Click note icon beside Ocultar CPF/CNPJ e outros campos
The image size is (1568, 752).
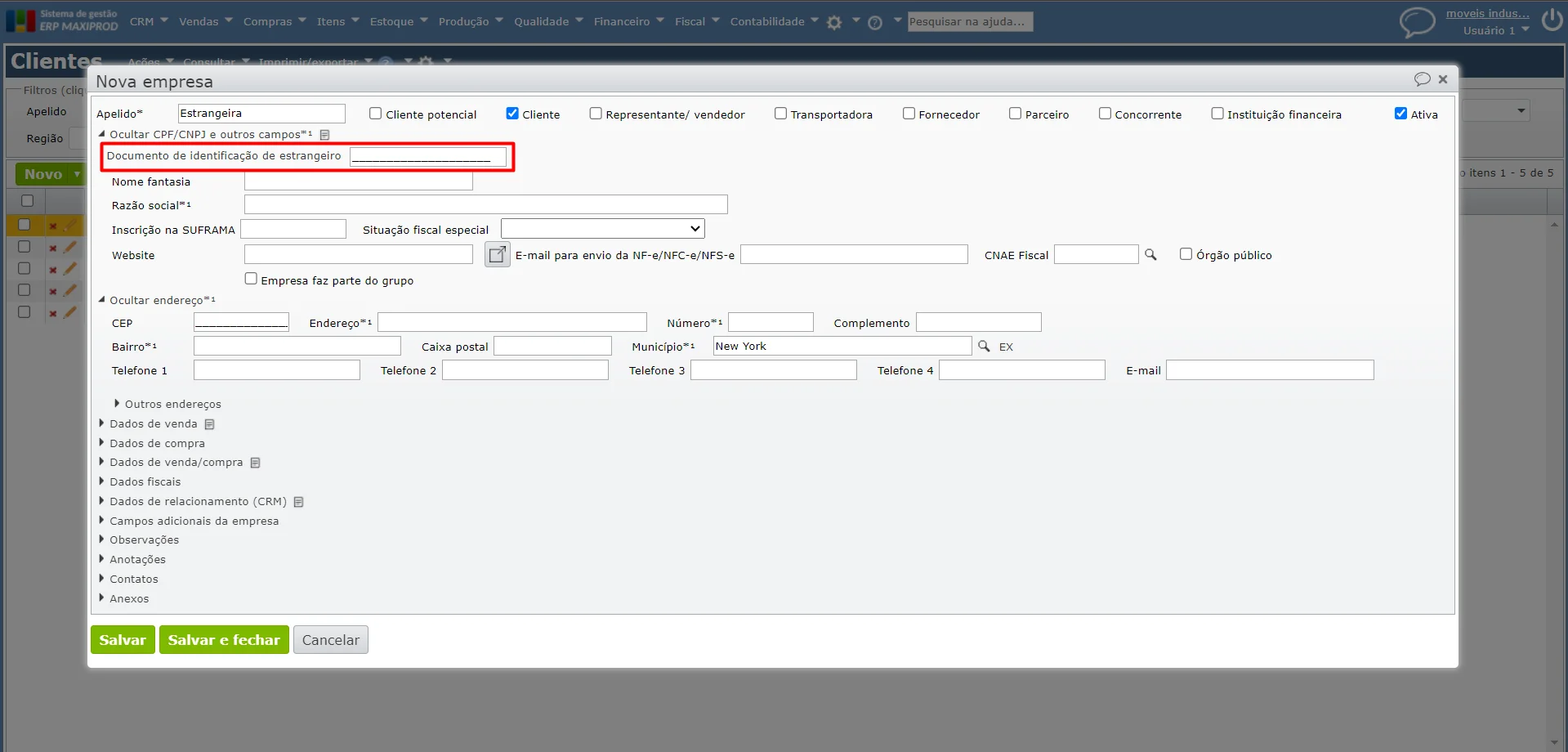tap(324, 135)
